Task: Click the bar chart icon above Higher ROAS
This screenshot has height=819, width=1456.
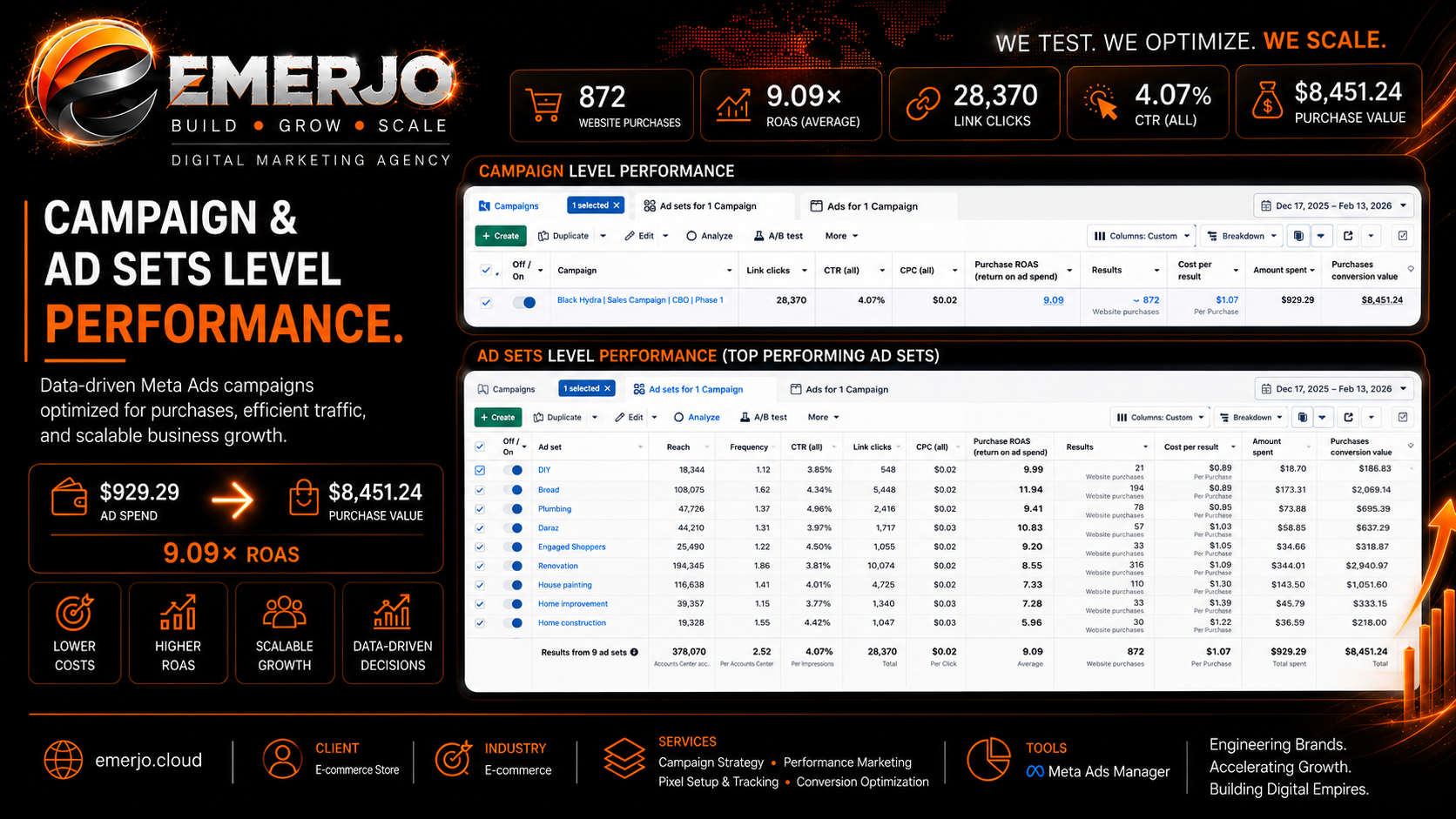Action: point(178,612)
